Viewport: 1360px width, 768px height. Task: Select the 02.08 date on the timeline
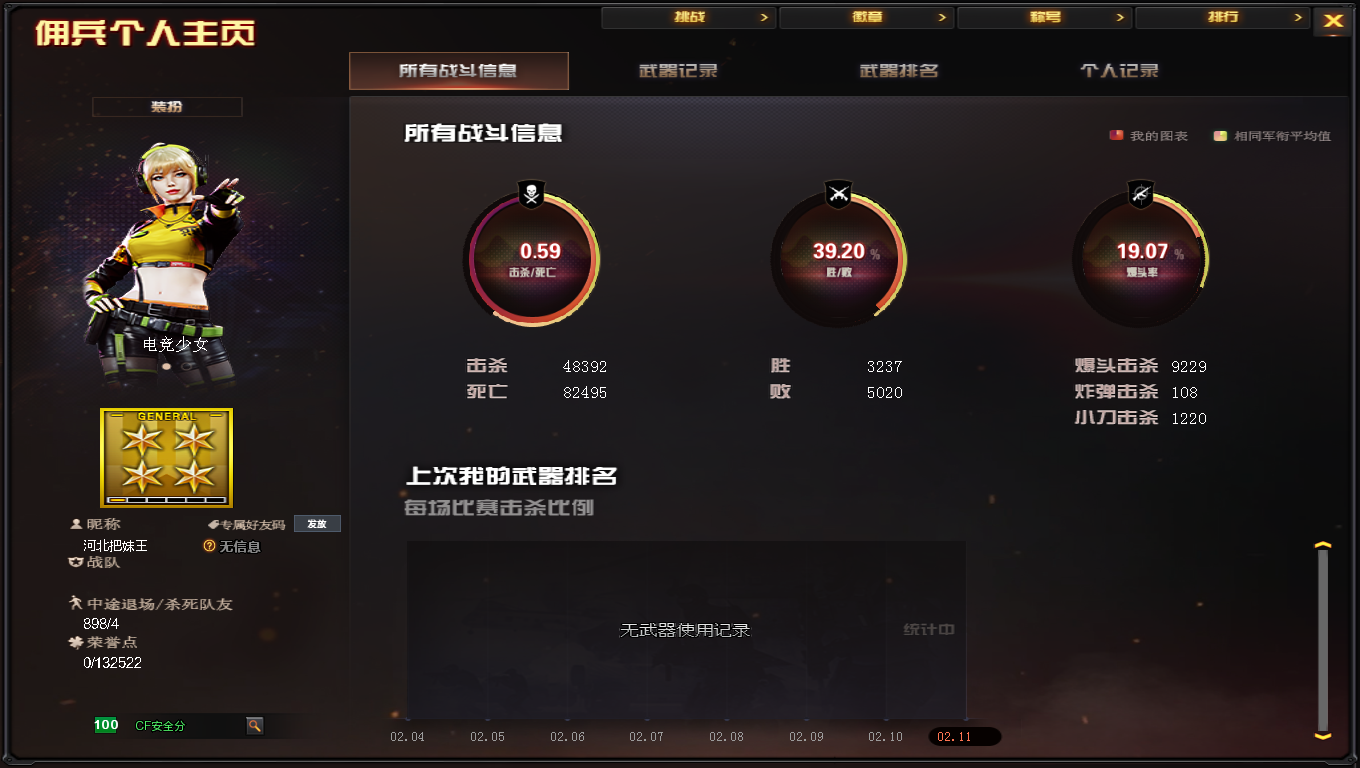click(726, 737)
